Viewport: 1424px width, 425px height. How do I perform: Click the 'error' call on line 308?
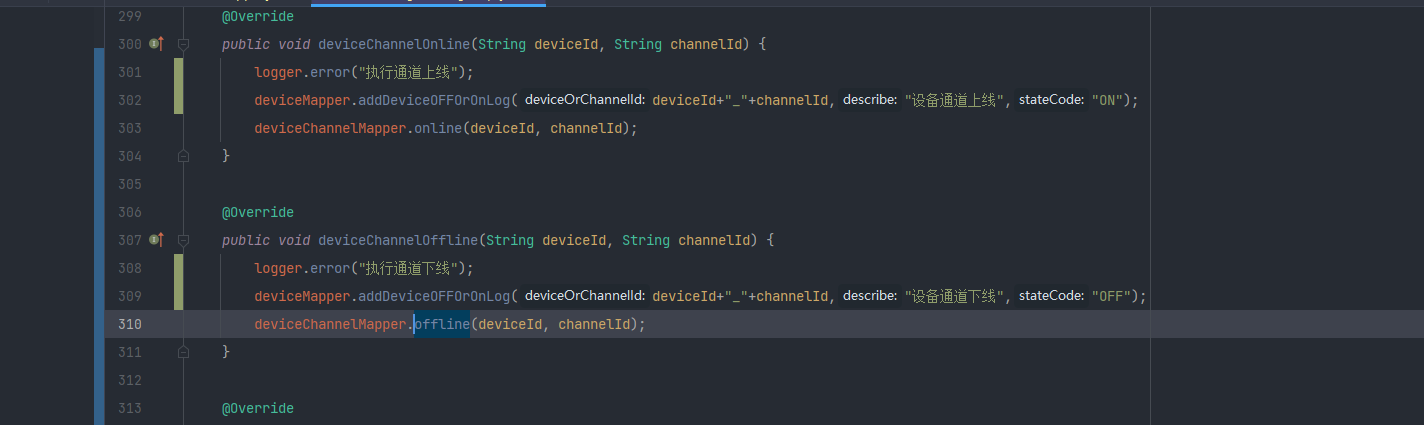tap(330, 268)
